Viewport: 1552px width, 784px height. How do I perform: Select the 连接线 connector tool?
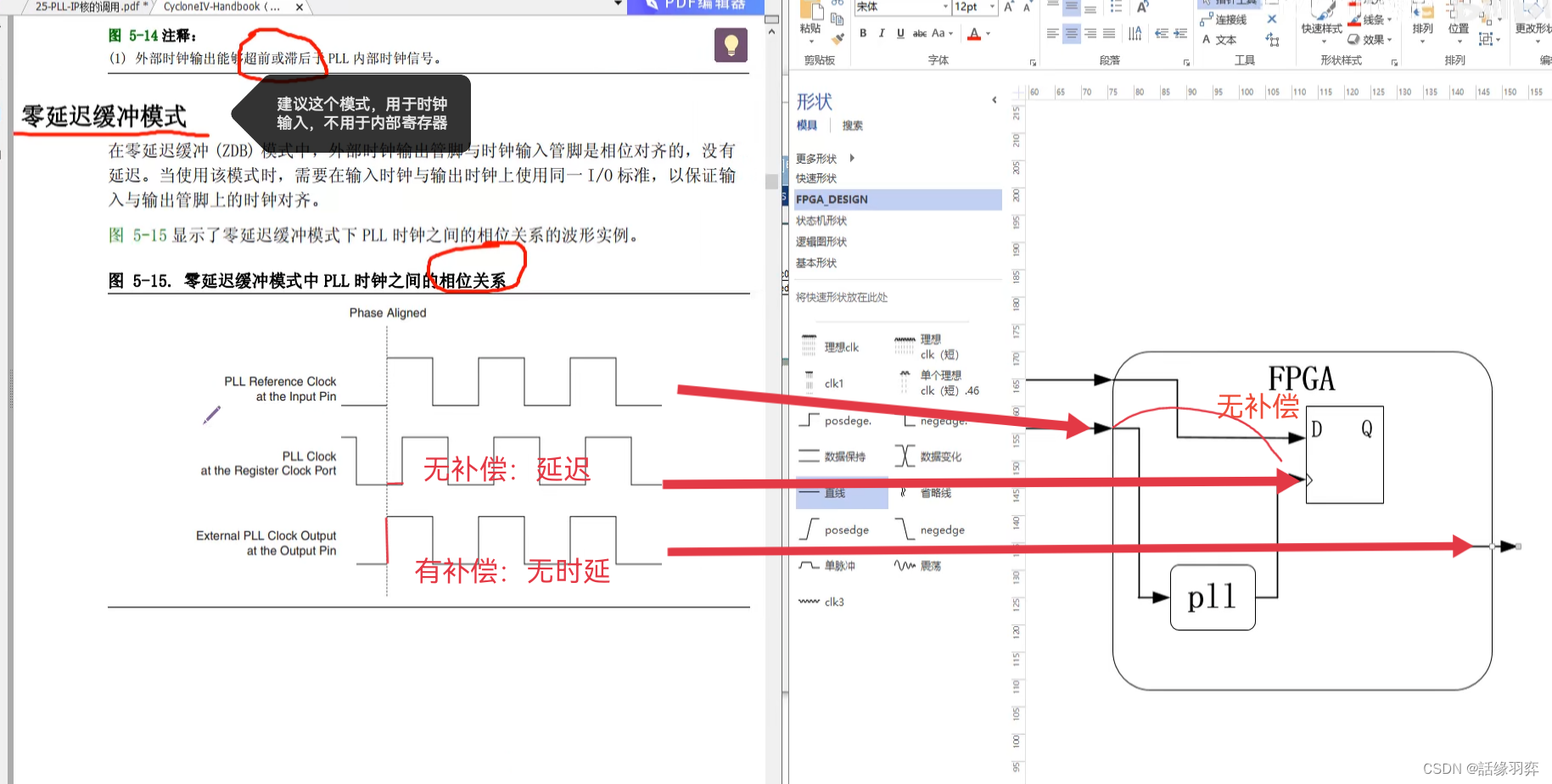click(x=1224, y=19)
